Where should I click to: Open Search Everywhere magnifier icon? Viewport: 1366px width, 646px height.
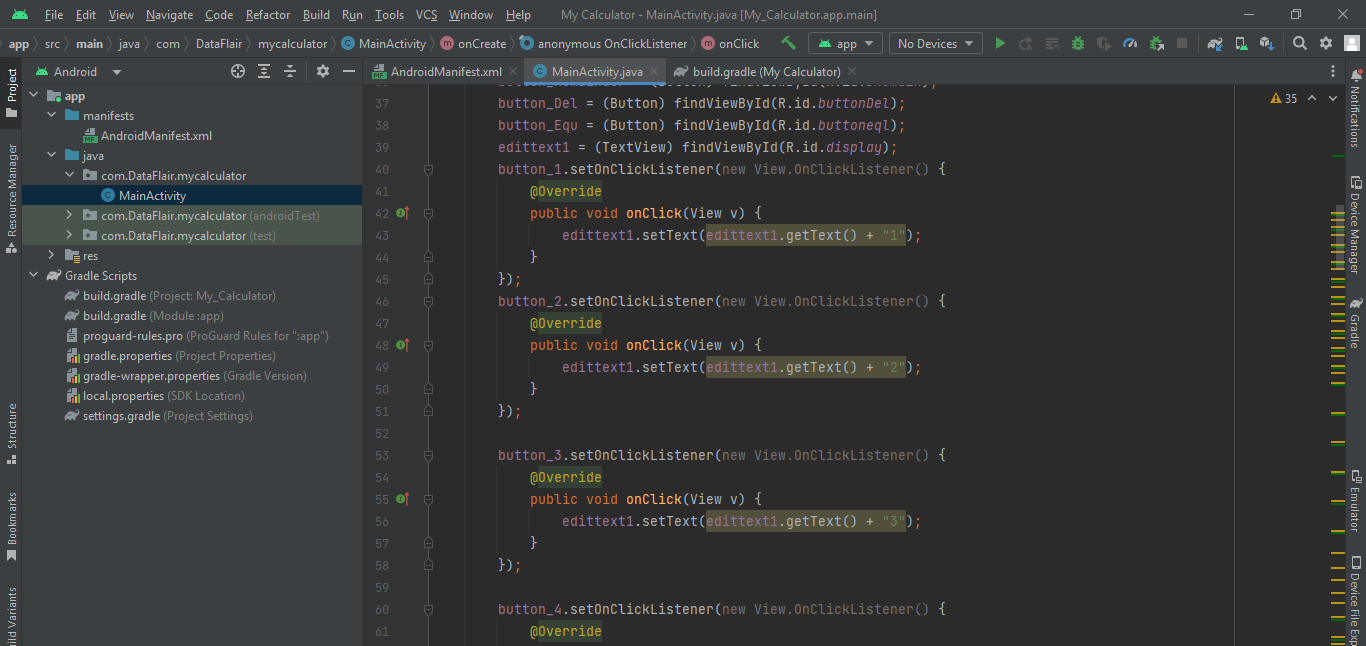[x=1299, y=43]
